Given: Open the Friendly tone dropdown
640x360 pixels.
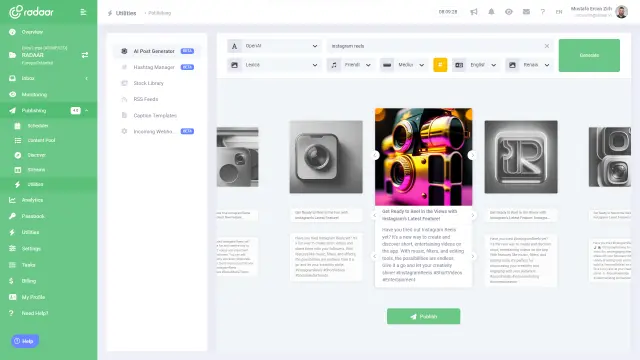Looking at the screenshot, I should pos(351,65).
